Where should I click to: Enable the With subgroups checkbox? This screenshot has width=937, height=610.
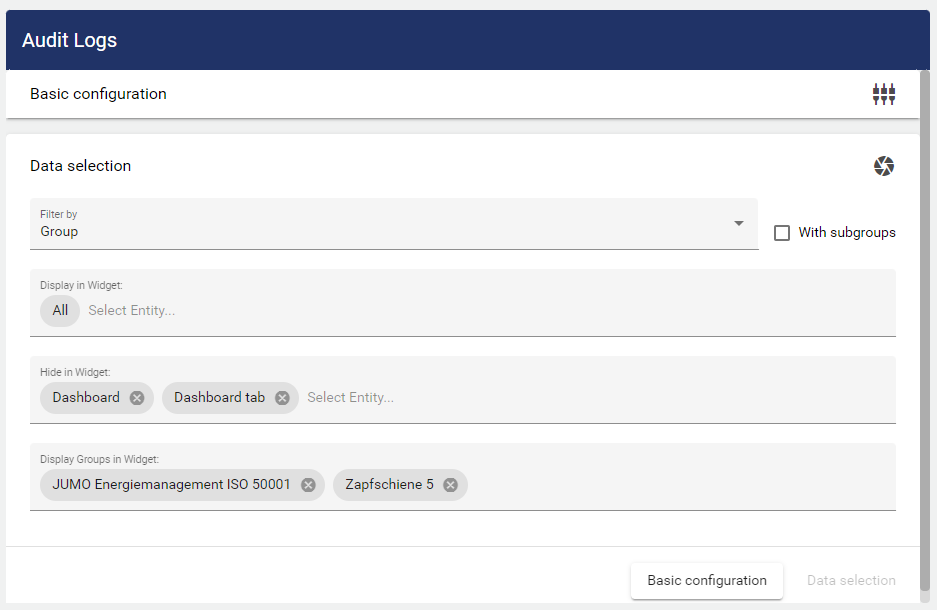click(x=782, y=233)
